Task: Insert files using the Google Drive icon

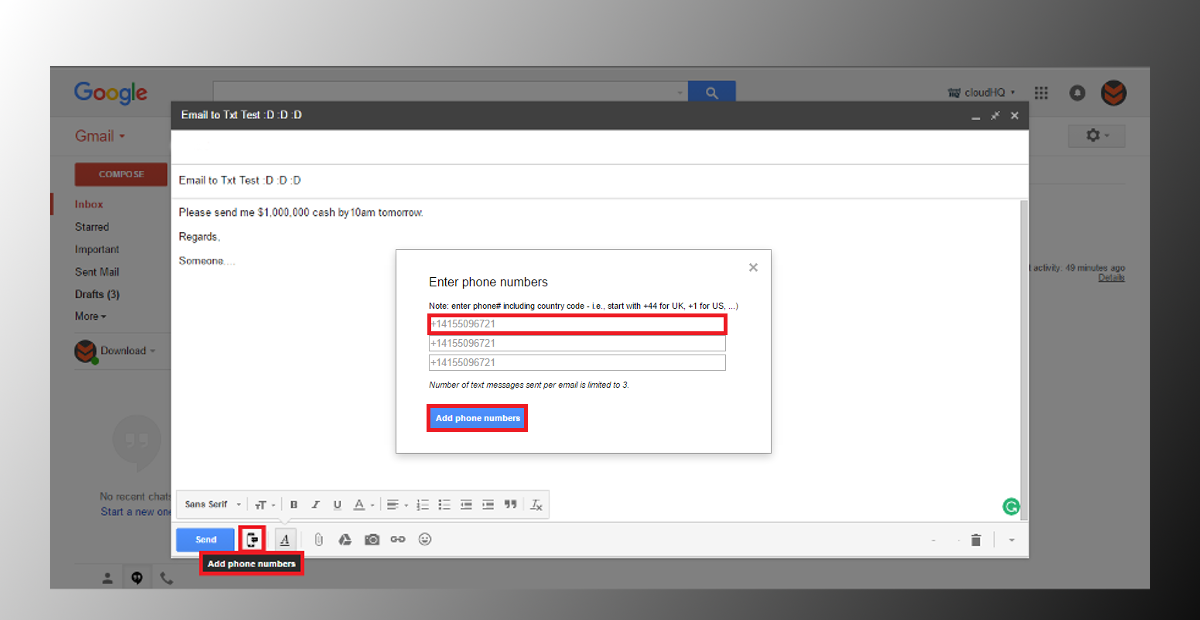Action: (345, 540)
